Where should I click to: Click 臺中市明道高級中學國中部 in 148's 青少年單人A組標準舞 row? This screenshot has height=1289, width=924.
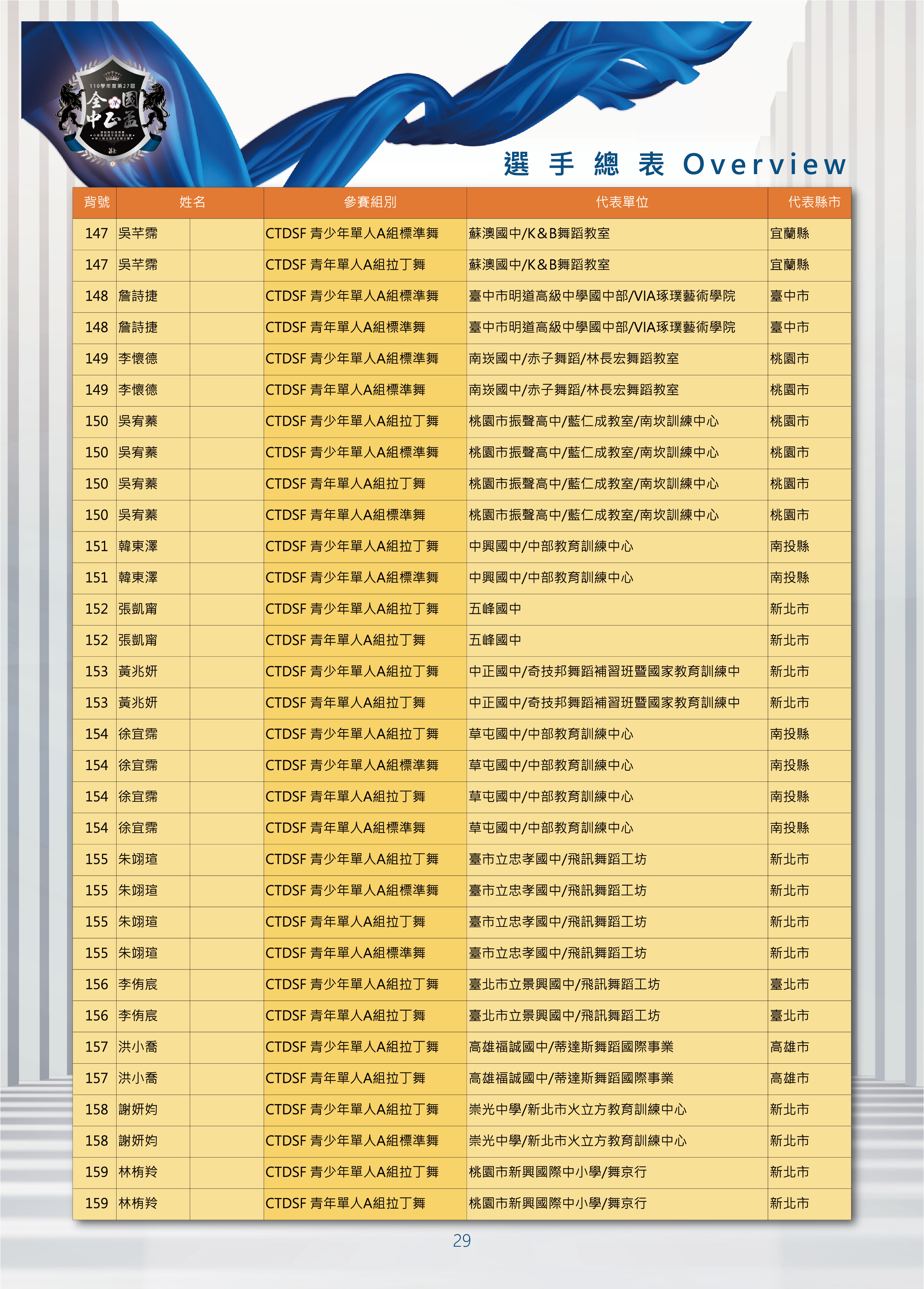pos(548,296)
